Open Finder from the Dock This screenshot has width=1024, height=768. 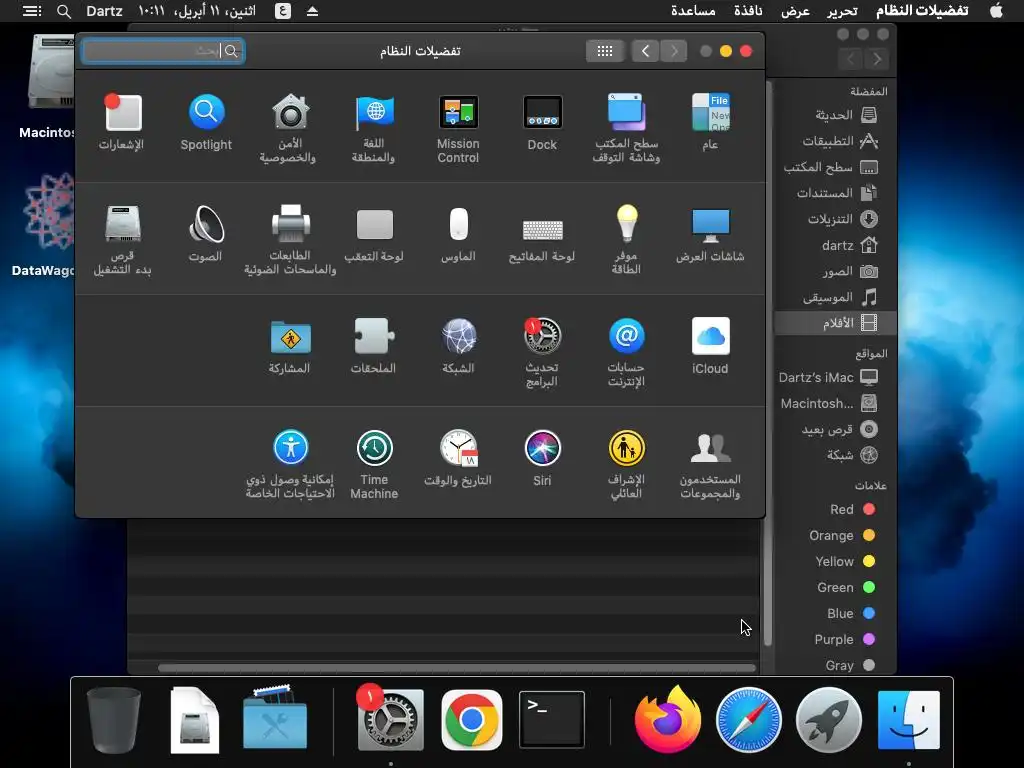pos(908,720)
